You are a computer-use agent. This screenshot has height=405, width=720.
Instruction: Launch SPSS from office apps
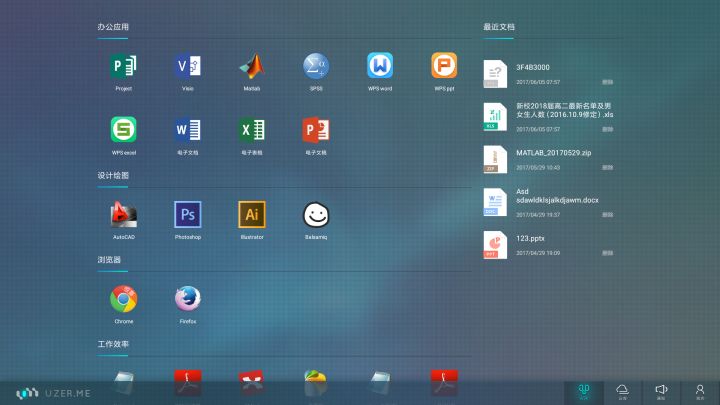316,66
